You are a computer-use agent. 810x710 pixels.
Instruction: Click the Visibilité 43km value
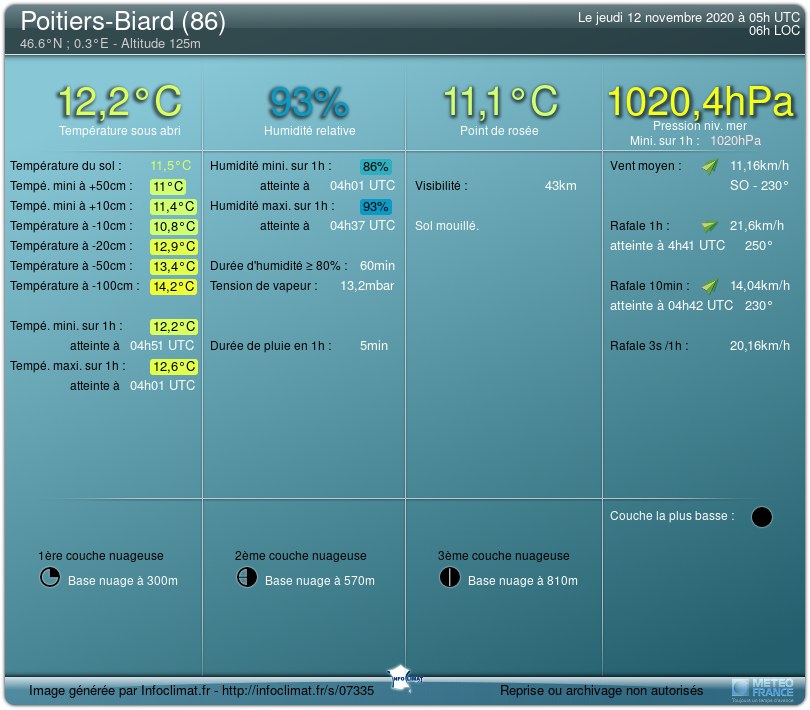(x=560, y=186)
